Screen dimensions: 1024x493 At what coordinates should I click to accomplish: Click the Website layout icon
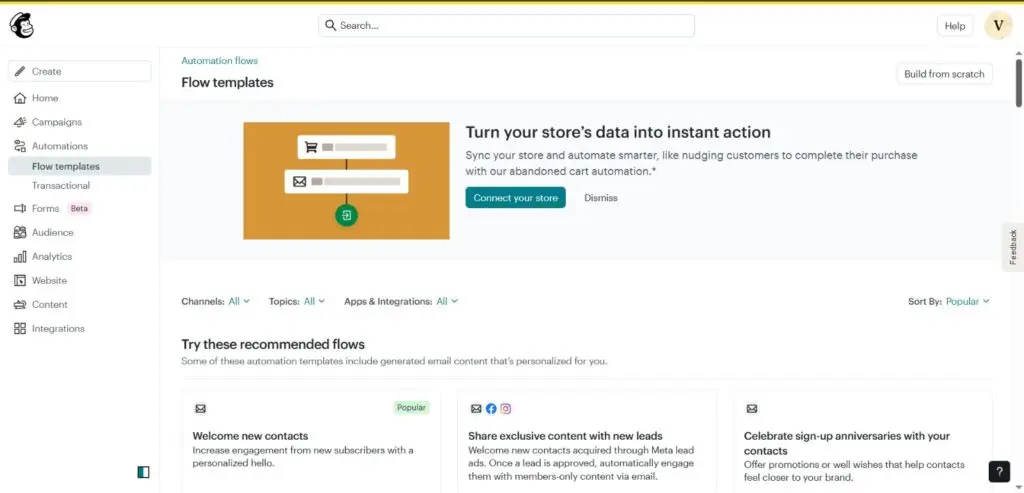20,281
